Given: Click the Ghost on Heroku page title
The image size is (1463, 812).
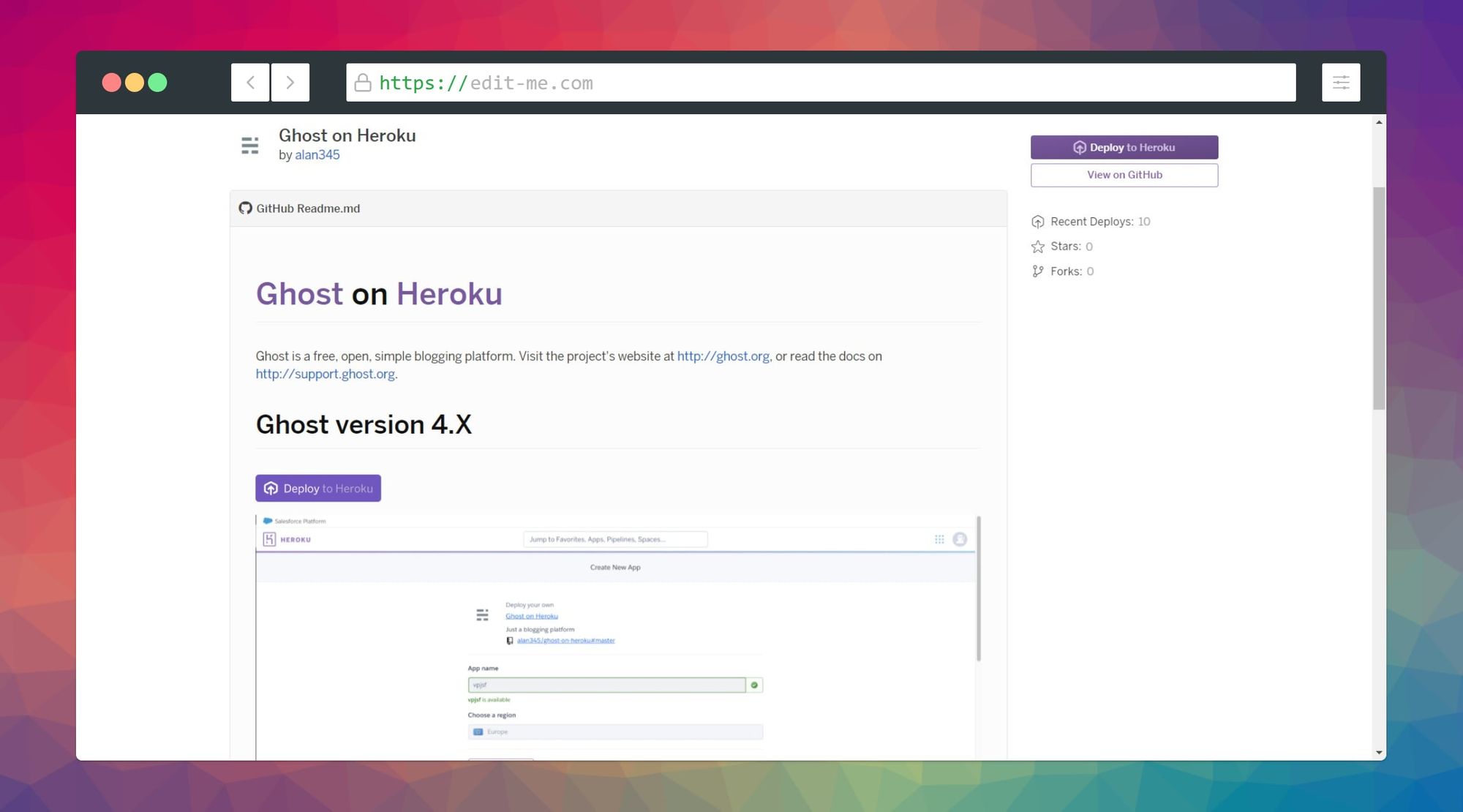Looking at the screenshot, I should point(347,135).
